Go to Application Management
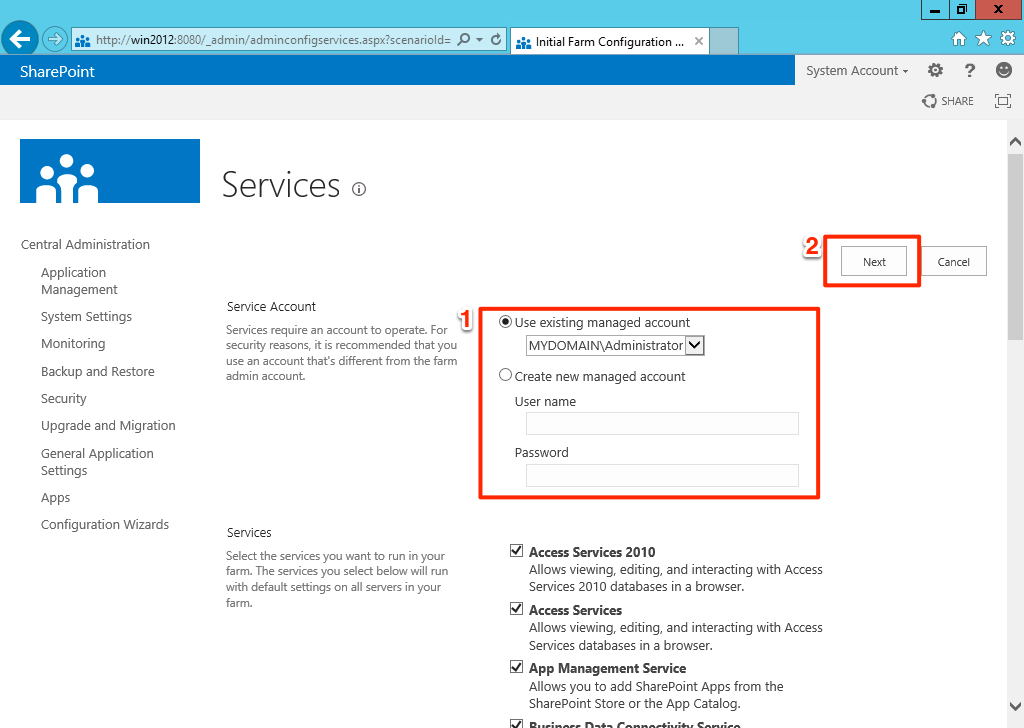This screenshot has height=728, width=1024. 79,281
